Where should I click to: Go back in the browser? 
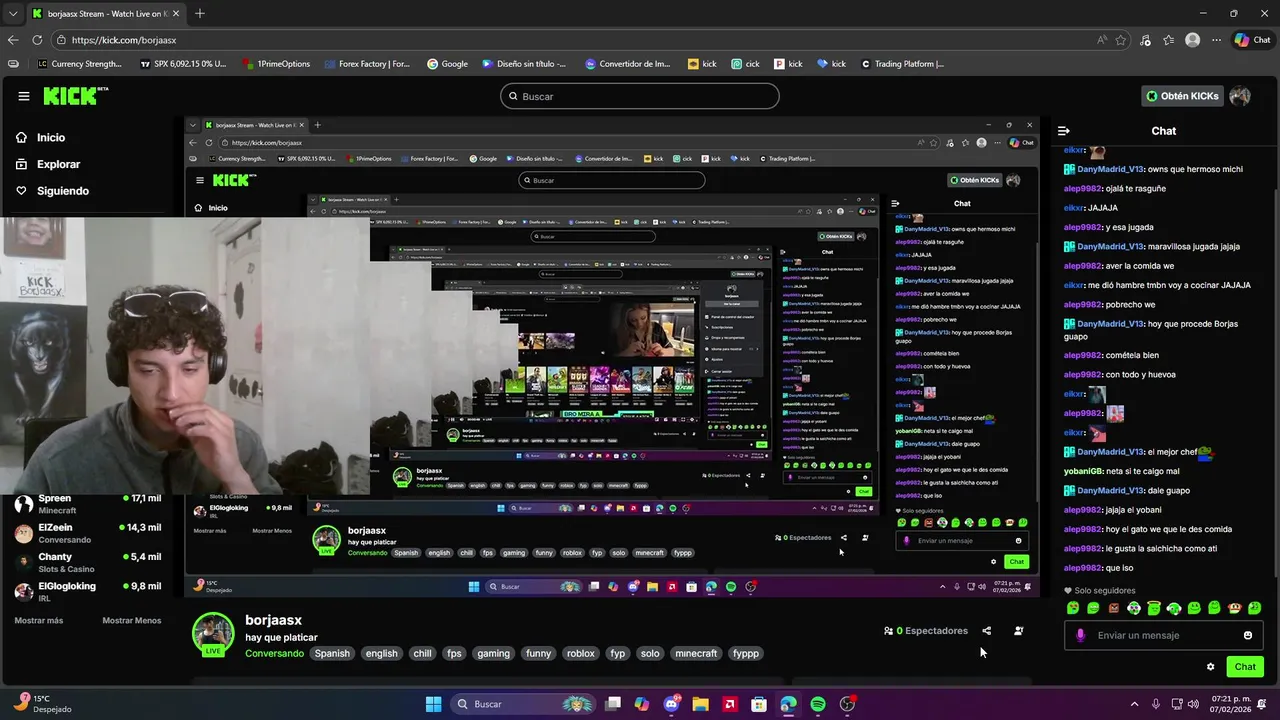[13, 40]
